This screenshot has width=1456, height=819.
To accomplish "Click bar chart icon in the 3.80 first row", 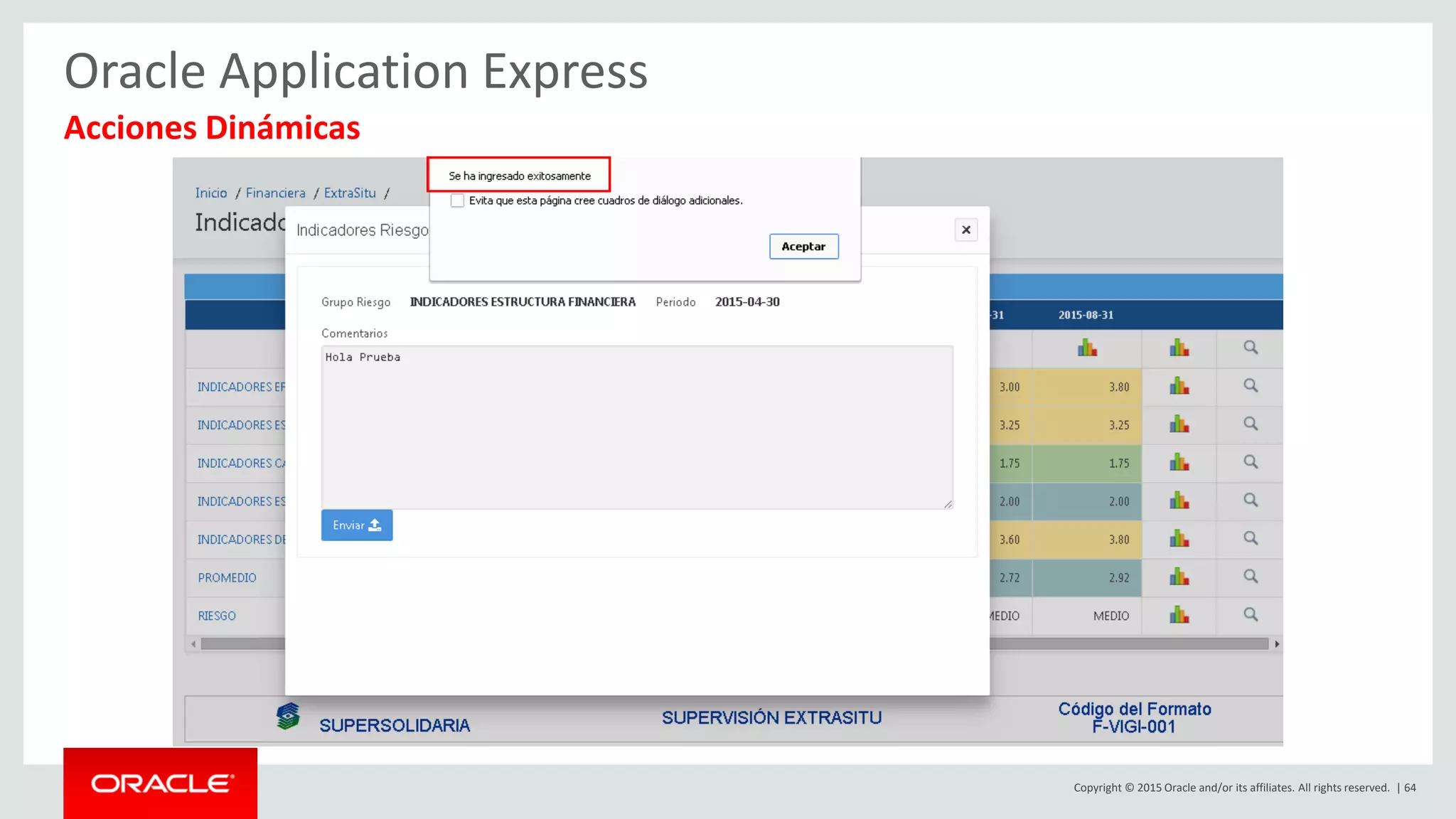I will pos(1179,386).
